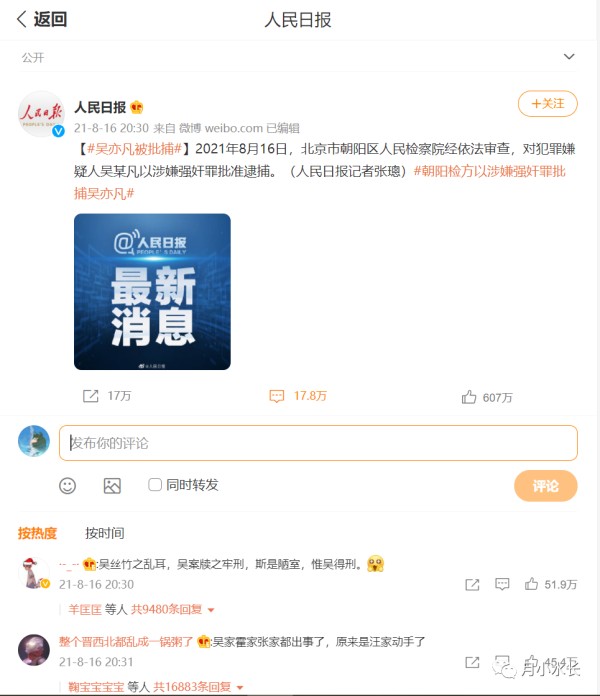Screen dimensions: 600x696
Task: Like the first comment with 51.9万 likes
Action: click(531, 584)
